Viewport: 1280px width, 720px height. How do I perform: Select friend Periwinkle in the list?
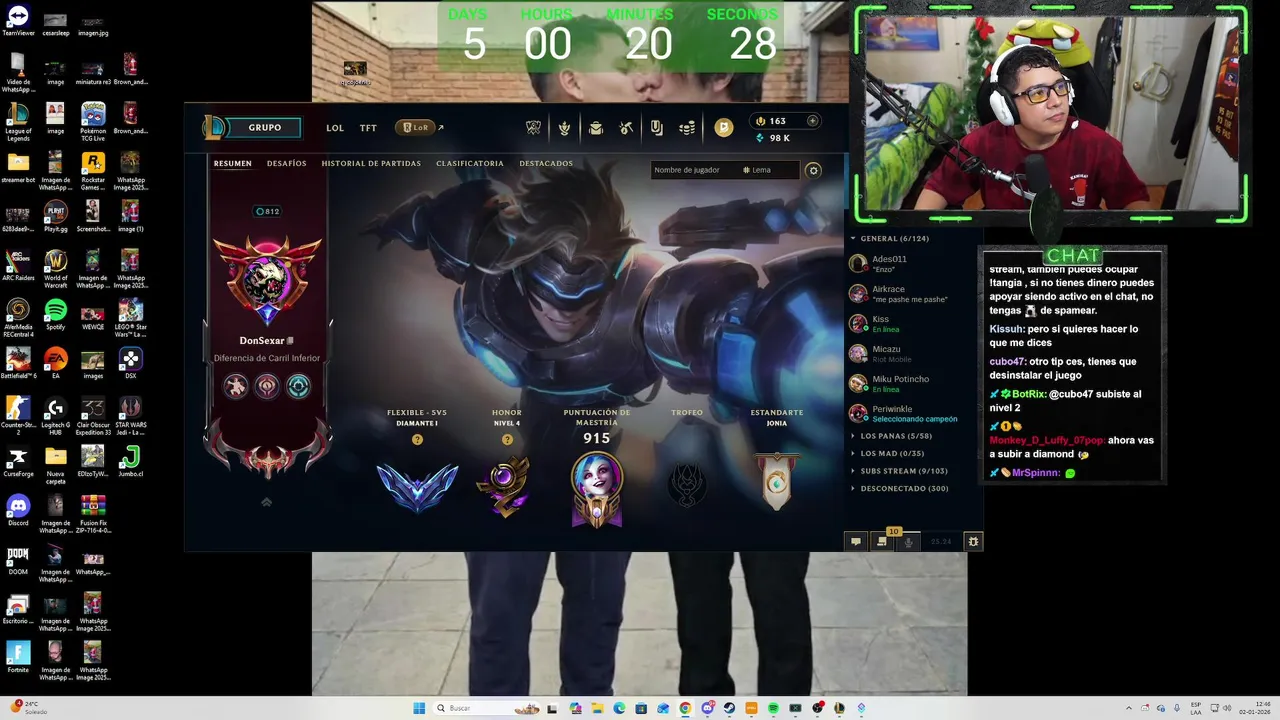910,414
